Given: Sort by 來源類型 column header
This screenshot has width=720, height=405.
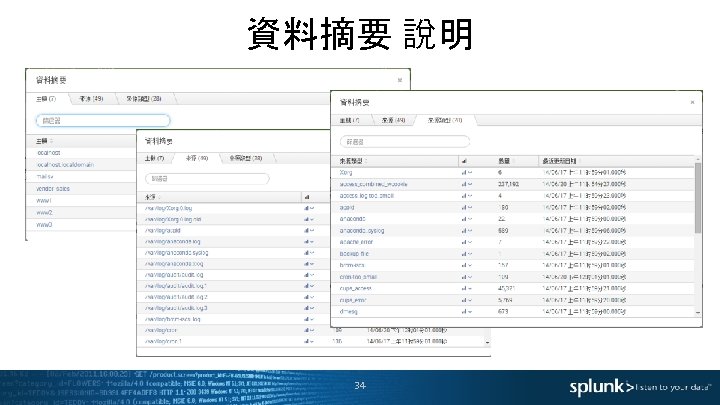Looking at the screenshot, I should click(x=354, y=161).
